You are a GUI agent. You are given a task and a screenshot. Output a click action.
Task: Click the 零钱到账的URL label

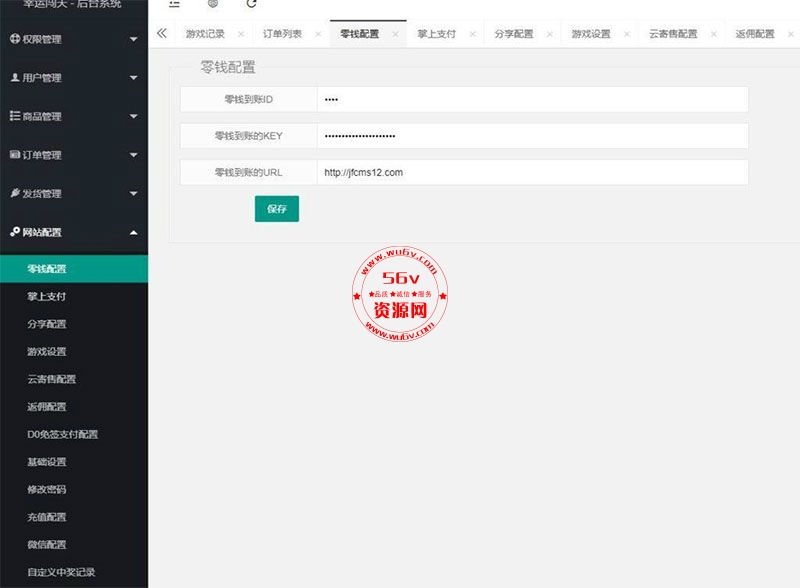[x=248, y=173]
